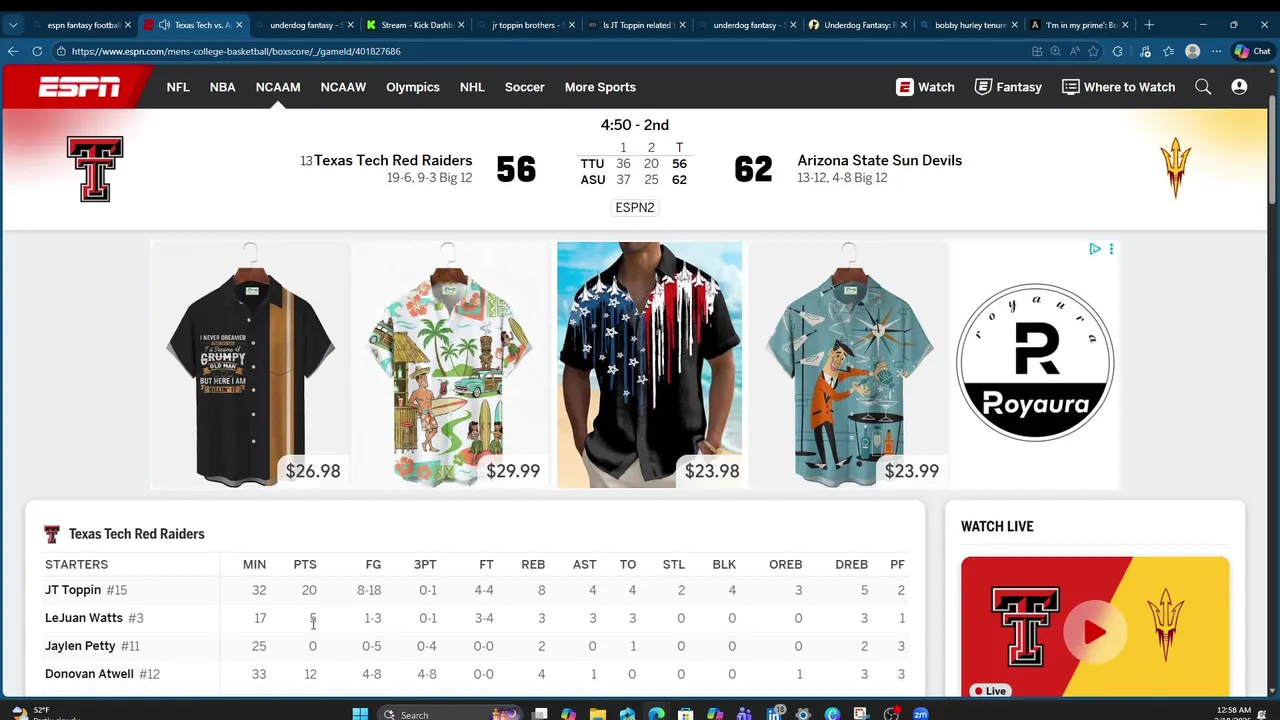
Task: Open the ESPN user profile icon
Action: [x=1239, y=87]
